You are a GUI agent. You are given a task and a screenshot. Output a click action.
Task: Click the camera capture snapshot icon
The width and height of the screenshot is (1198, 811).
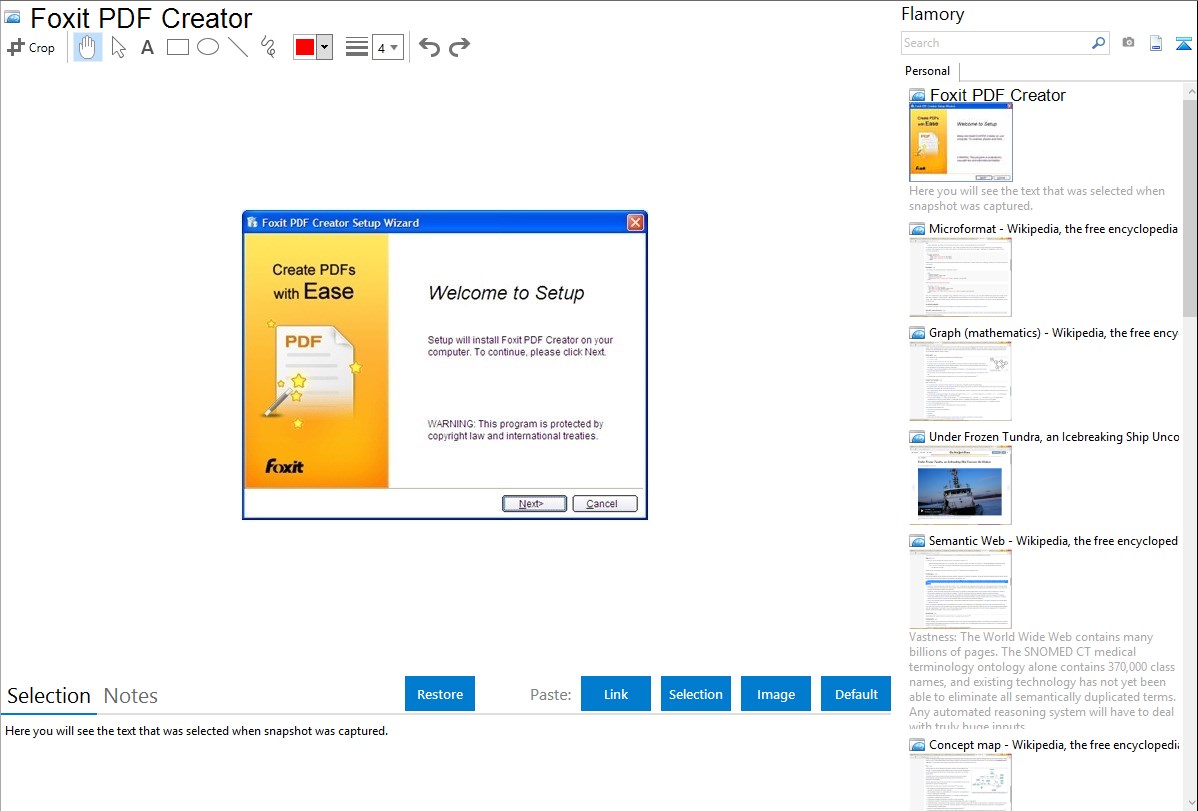click(x=1128, y=43)
